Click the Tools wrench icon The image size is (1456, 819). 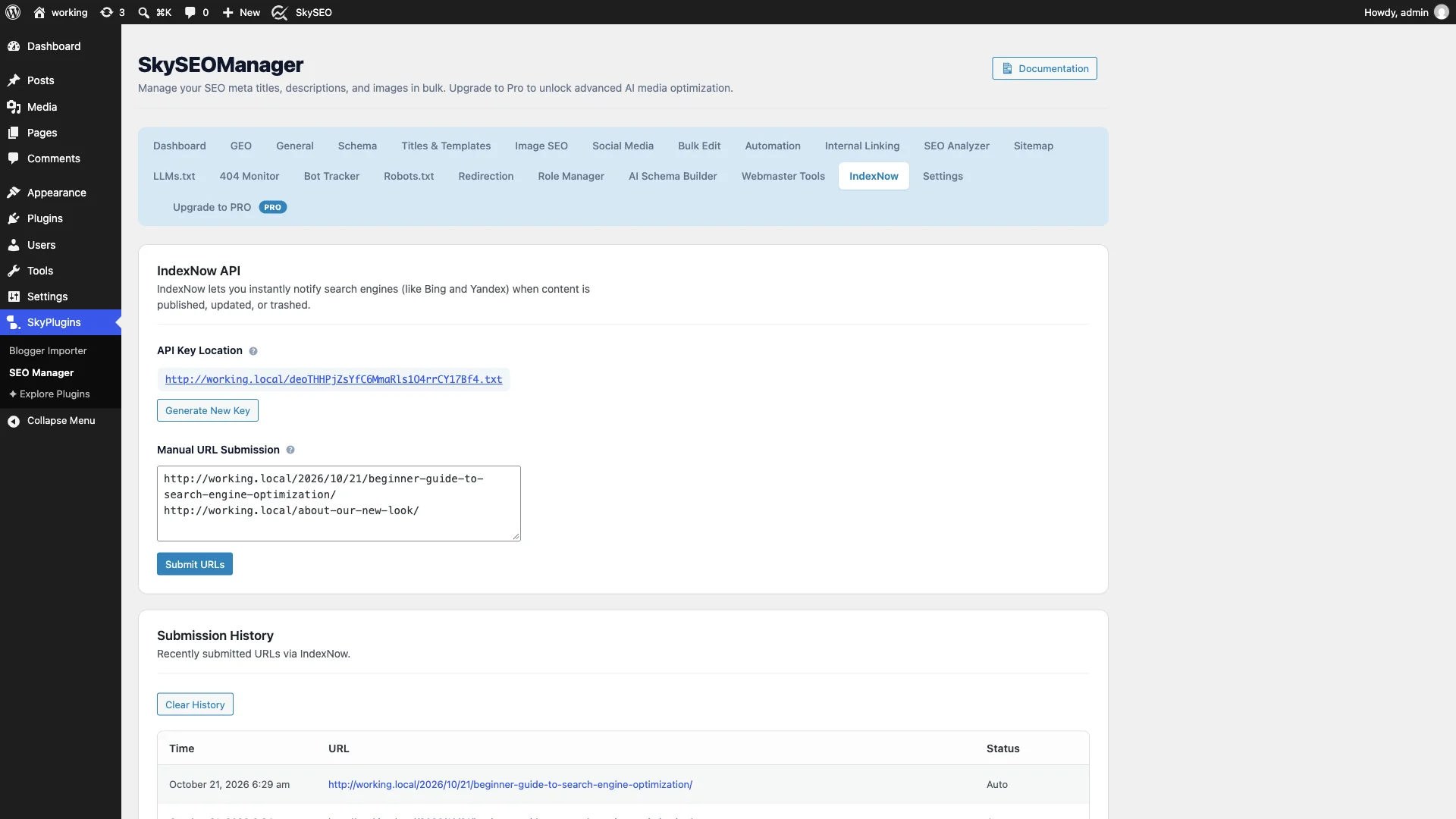coord(14,271)
